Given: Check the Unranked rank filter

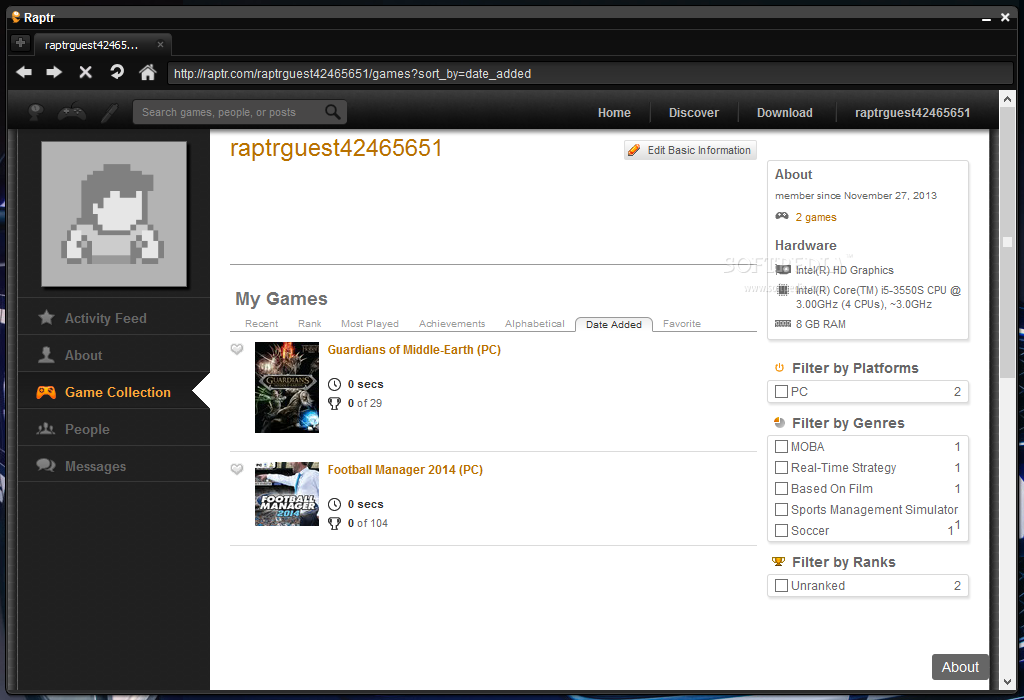Looking at the screenshot, I should [781, 586].
